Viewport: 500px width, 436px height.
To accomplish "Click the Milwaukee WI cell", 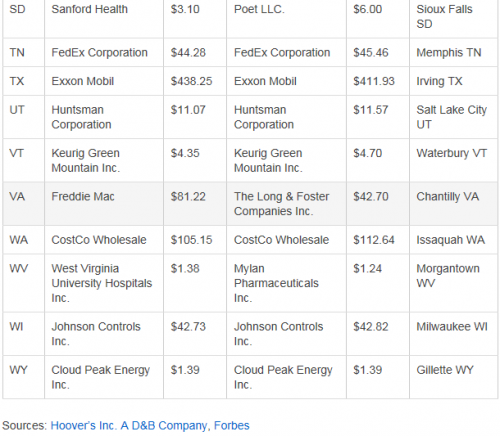I will tap(454, 334).
